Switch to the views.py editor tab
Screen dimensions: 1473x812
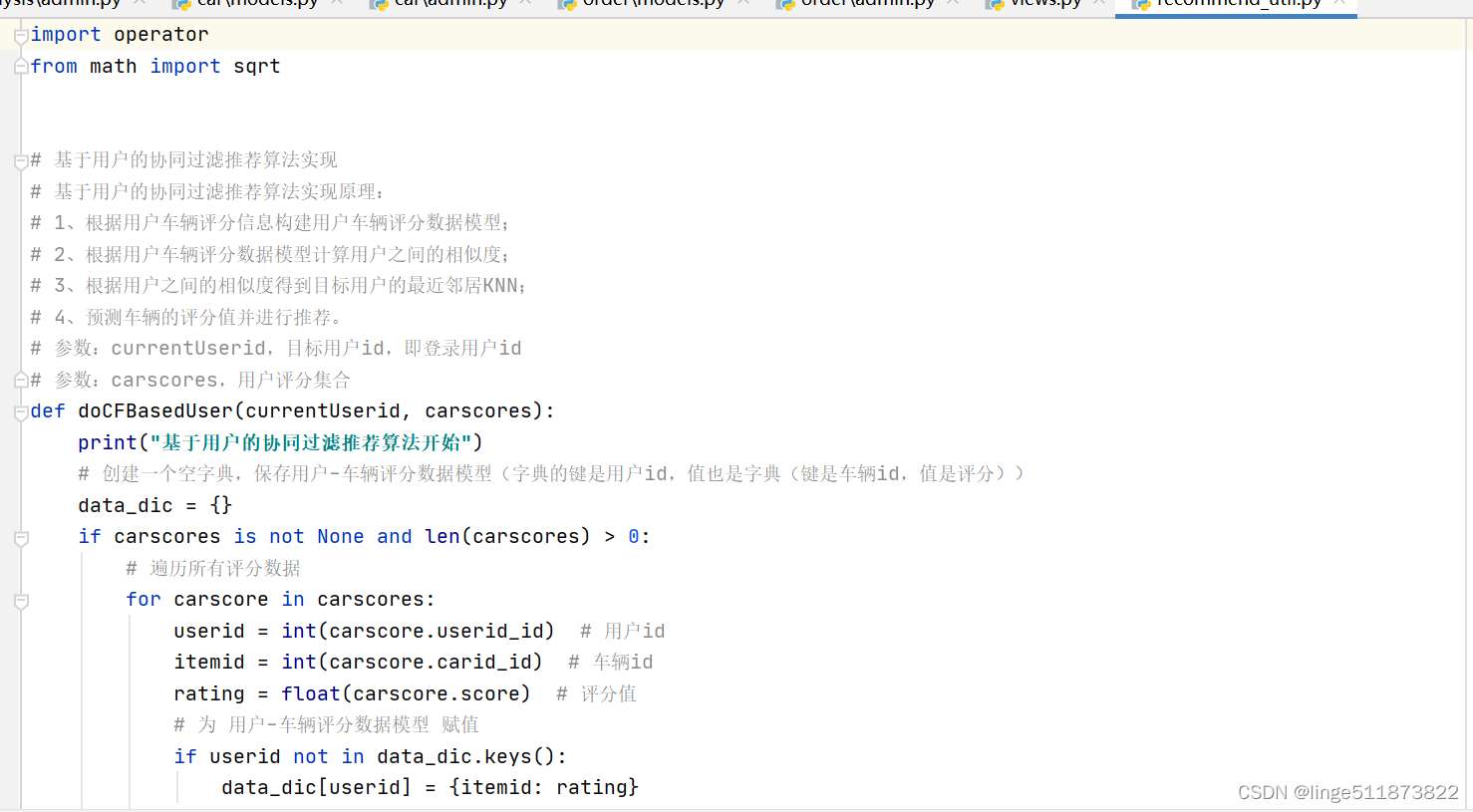tap(1045, 4)
